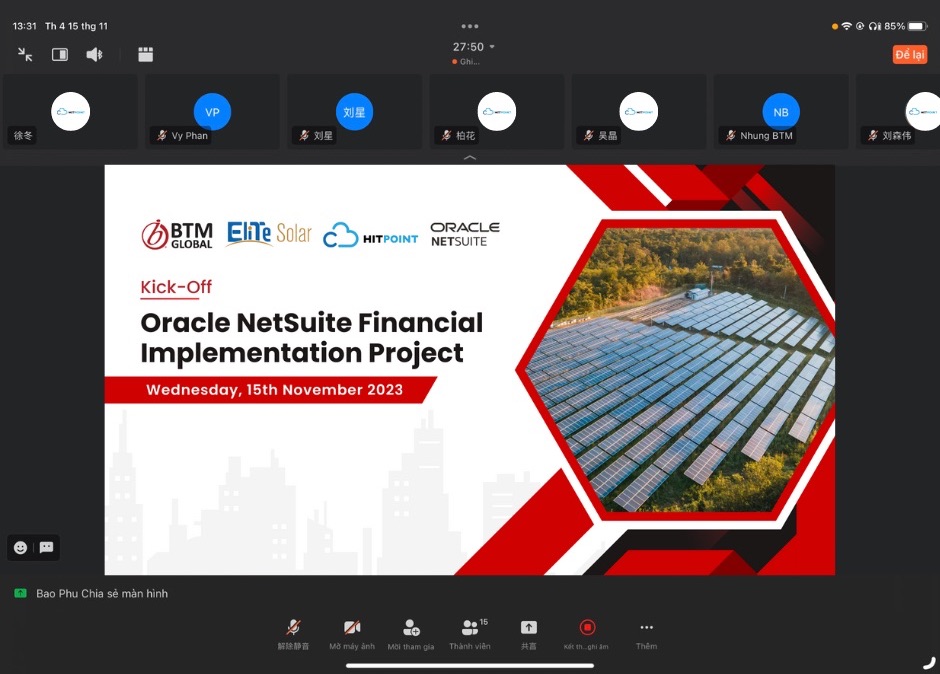Tap Bao Phu Chia sẻ màn hình text

pos(102,594)
